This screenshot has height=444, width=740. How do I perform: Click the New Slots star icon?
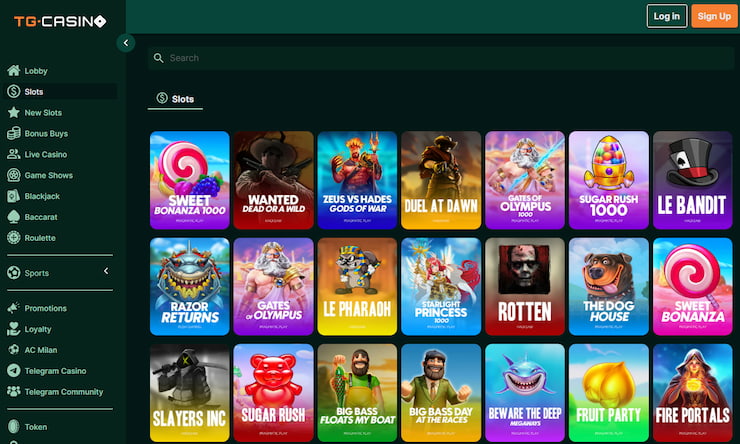14,113
